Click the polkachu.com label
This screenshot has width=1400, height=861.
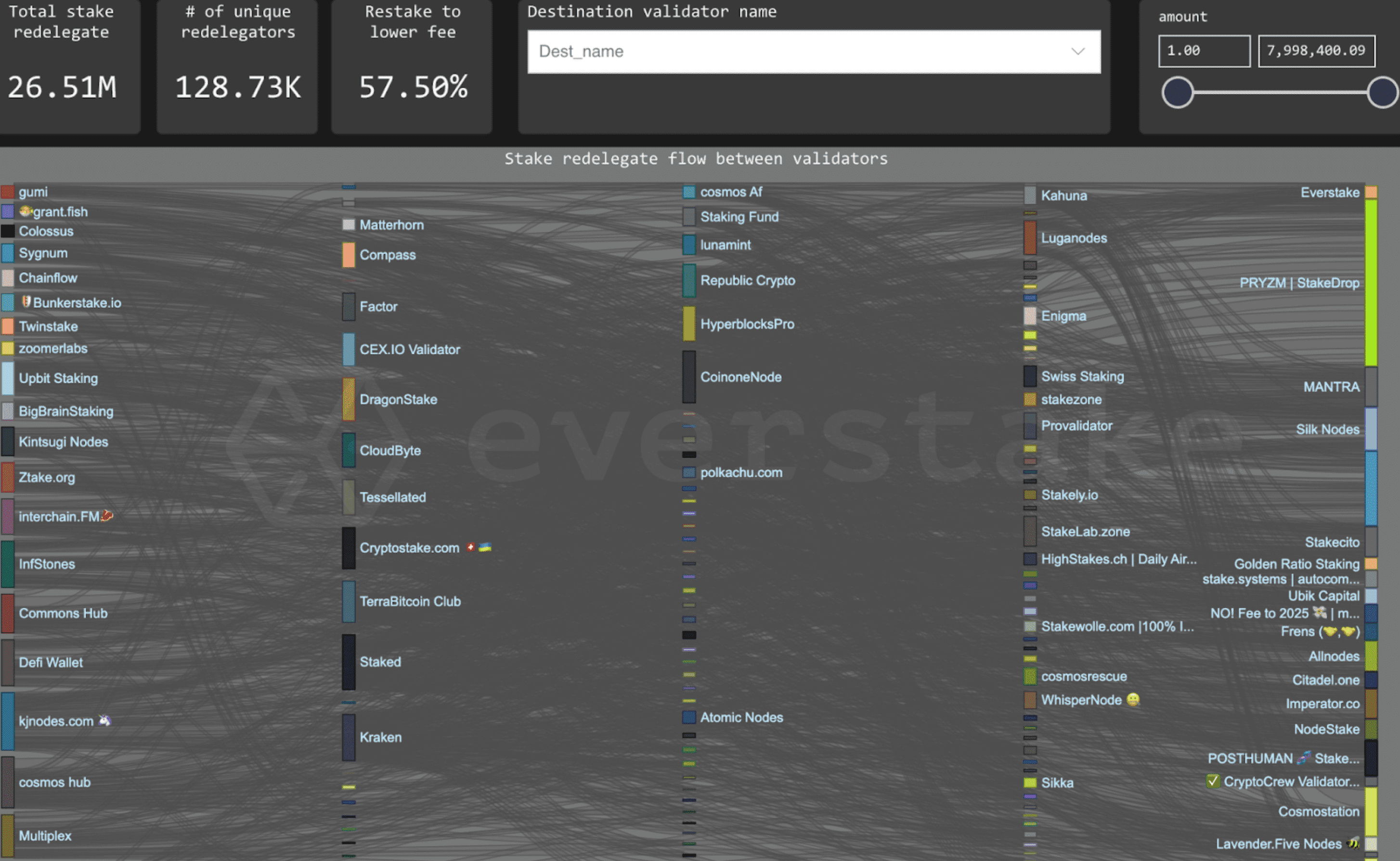click(741, 473)
